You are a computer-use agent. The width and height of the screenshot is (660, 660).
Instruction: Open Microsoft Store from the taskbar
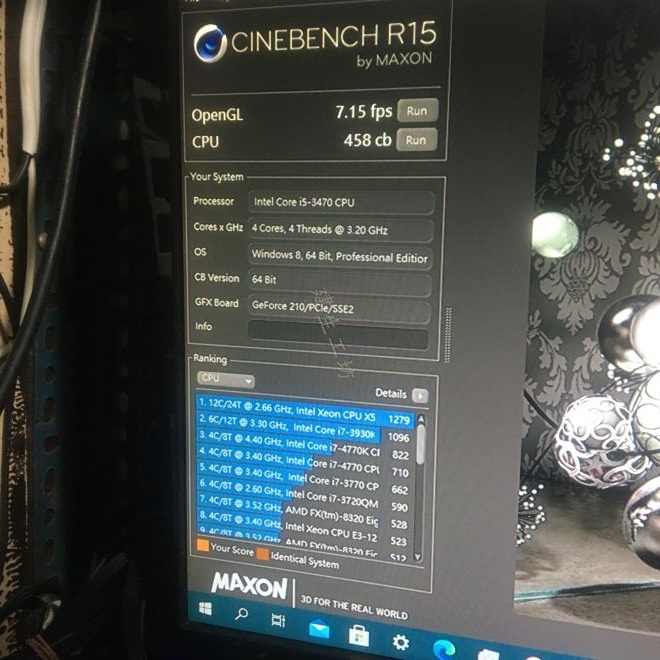click(x=359, y=636)
